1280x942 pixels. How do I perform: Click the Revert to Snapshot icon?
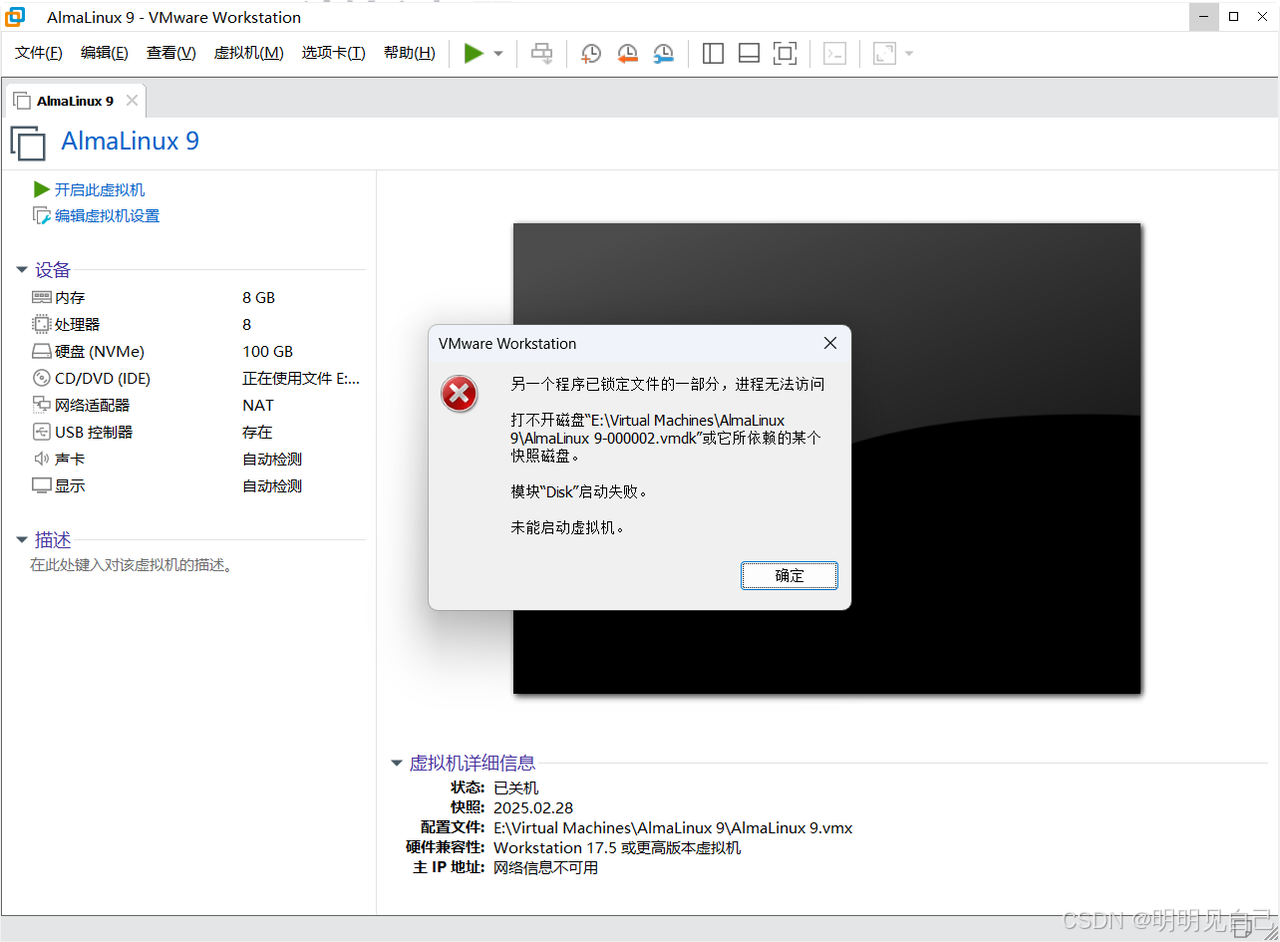[x=627, y=54]
